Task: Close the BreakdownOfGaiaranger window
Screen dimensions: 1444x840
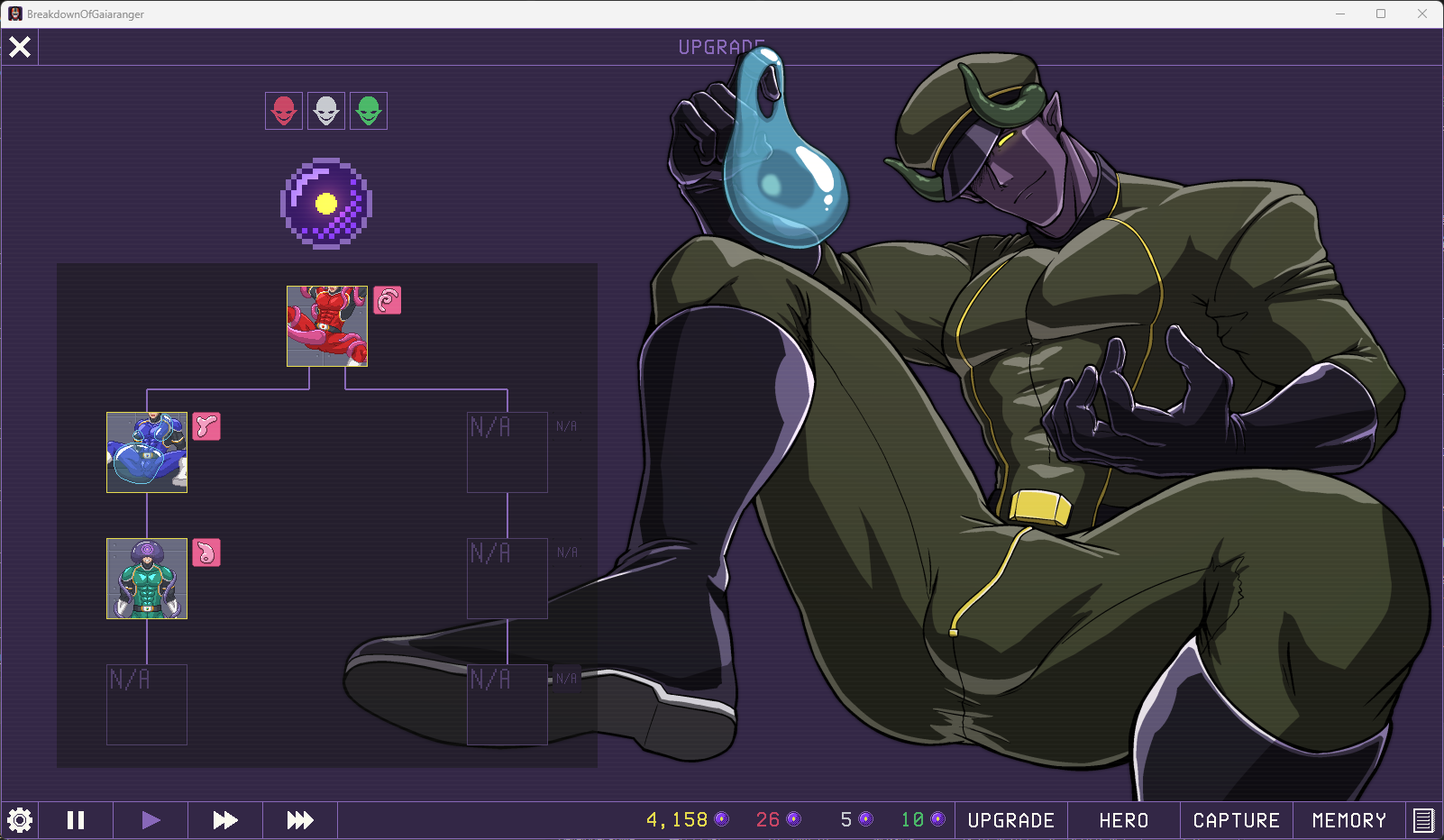Action: (x=1422, y=14)
